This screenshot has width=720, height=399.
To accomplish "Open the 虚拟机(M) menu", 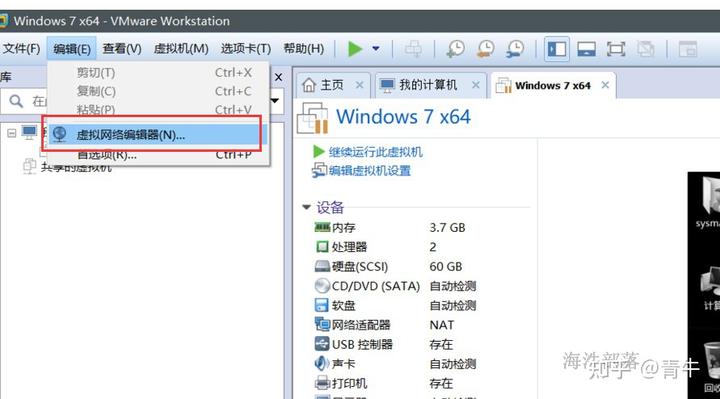I will coord(181,49).
